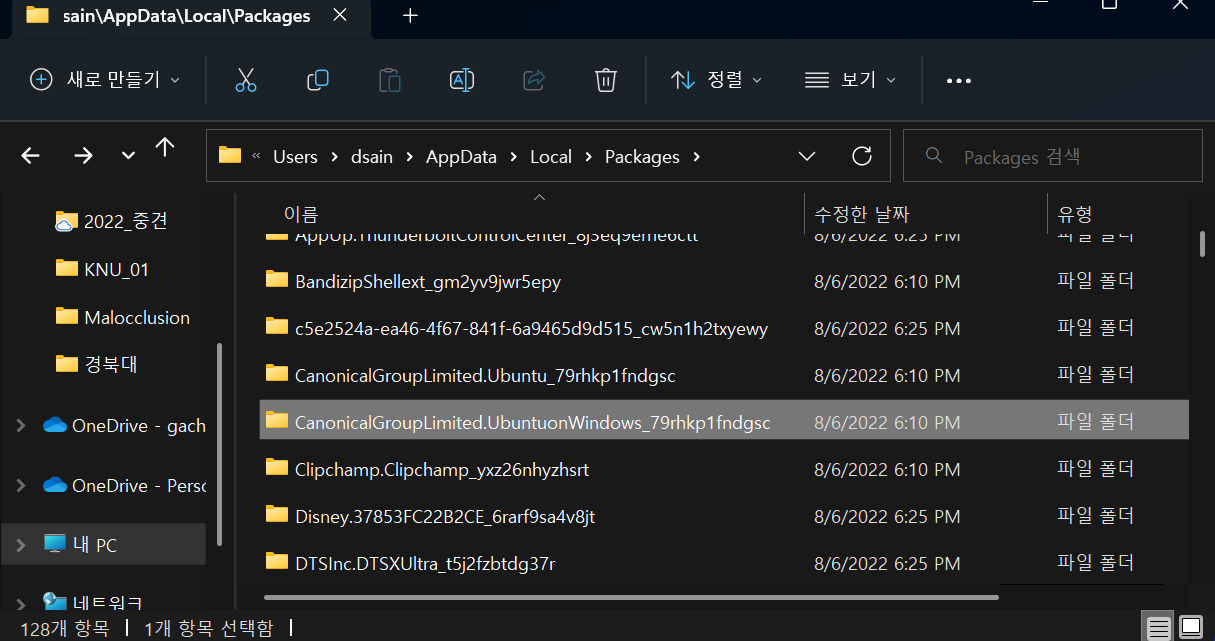Click 8/6/2022 6:25 PM date of Disney row

887,517
